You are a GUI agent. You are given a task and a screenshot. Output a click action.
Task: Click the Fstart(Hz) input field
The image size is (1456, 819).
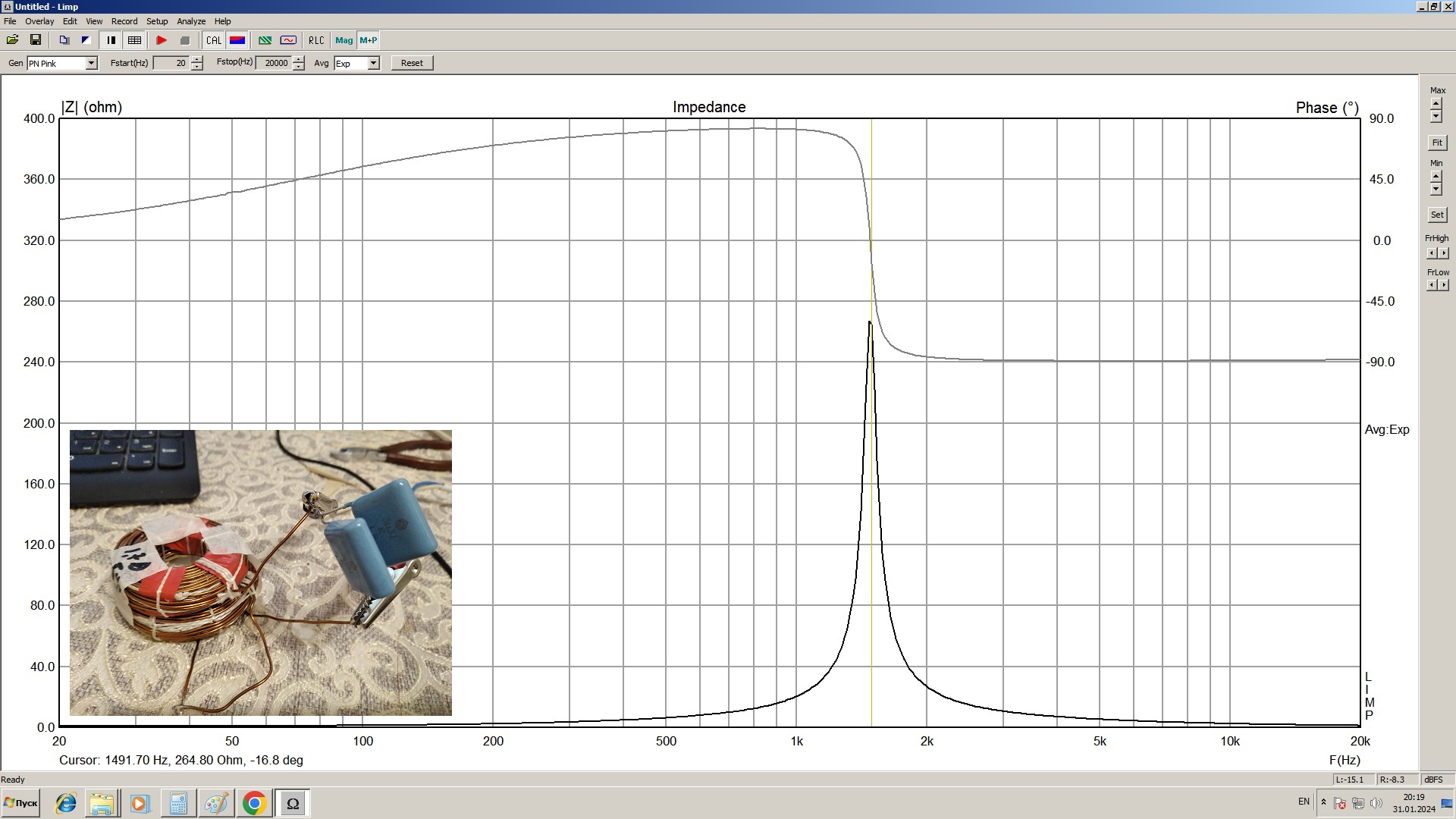171,63
